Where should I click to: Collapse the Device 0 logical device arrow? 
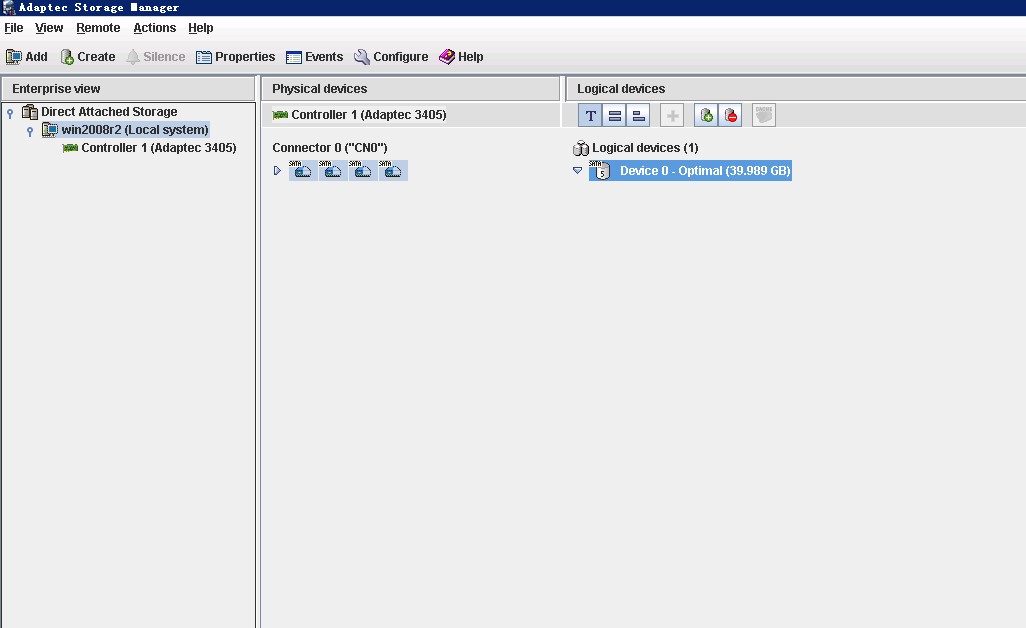pyautogui.click(x=577, y=171)
